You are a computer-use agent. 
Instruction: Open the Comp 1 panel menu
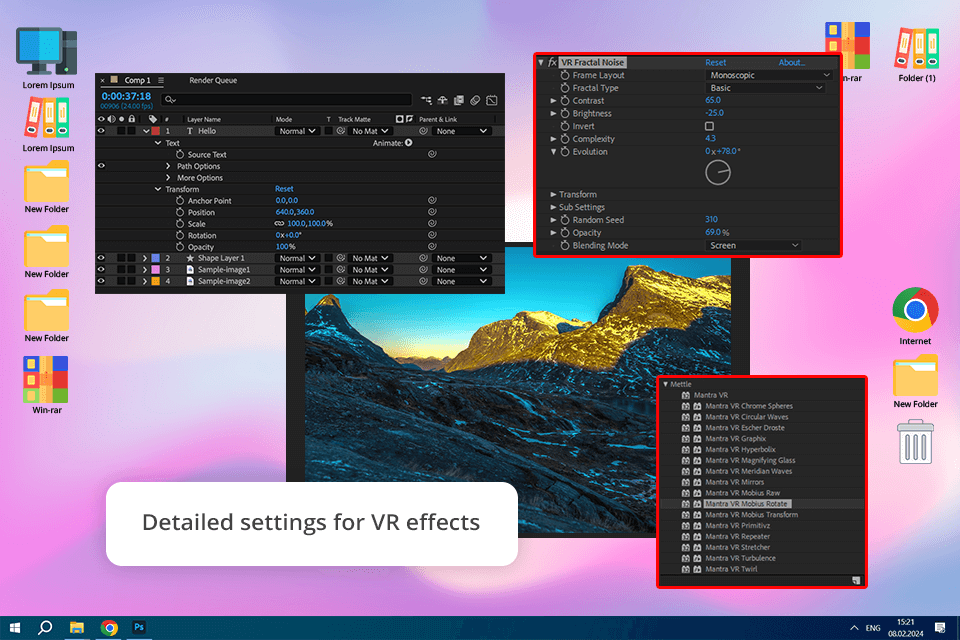(x=161, y=80)
